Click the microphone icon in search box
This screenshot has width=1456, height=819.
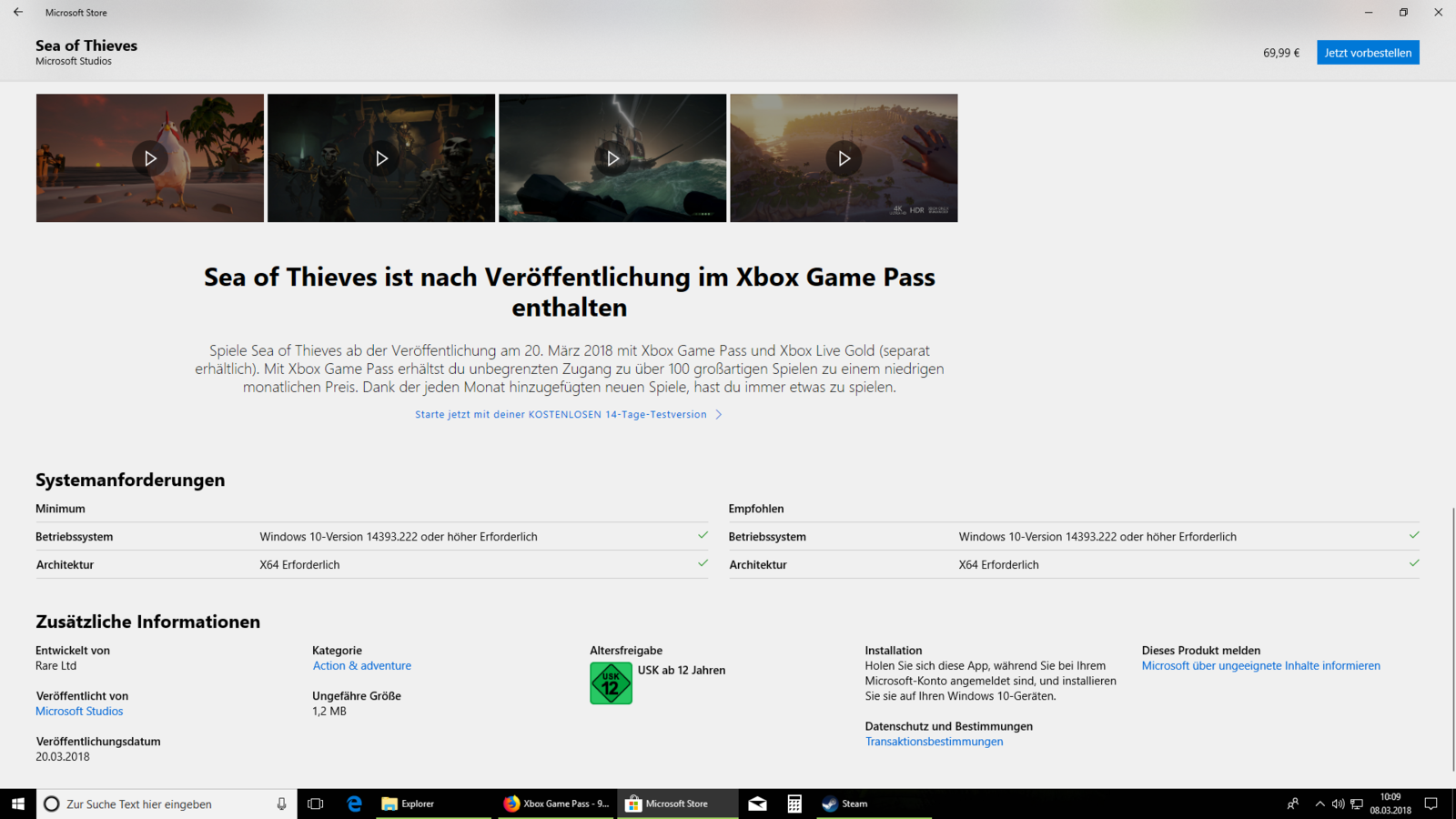click(x=281, y=804)
